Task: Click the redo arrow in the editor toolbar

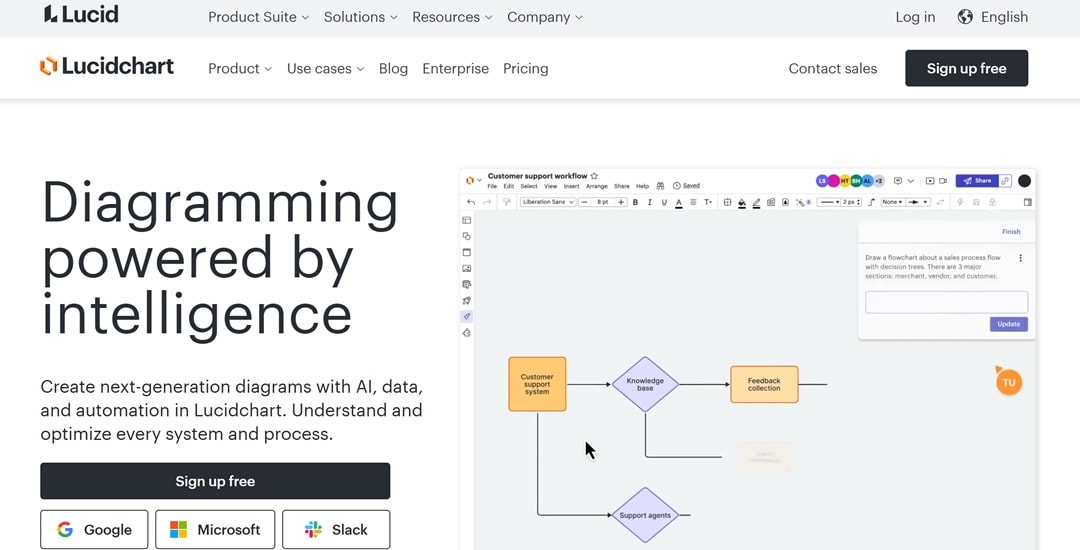Action: (488, 202)
